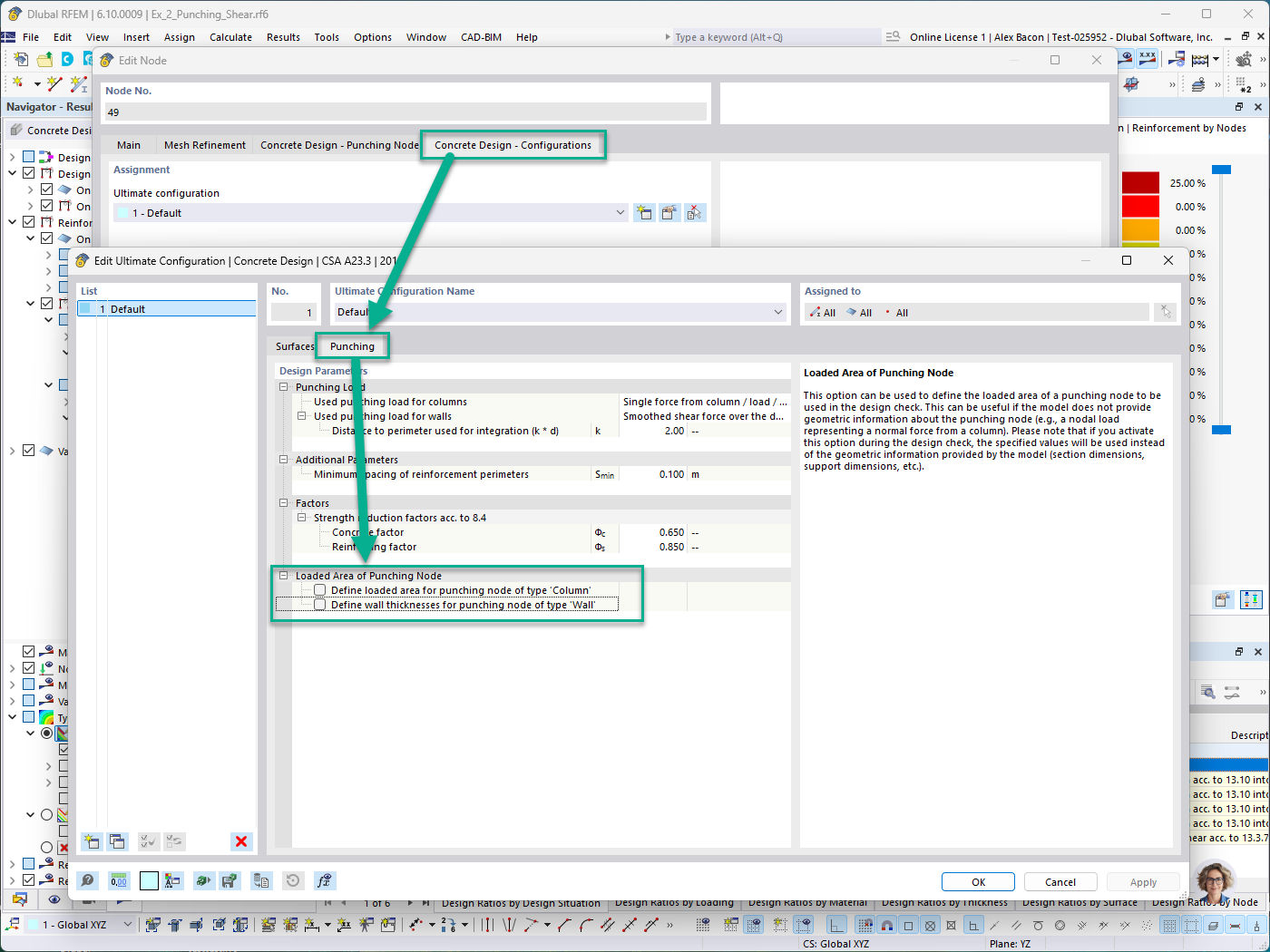
Task: Create a new ultimate configuration
Action: click(x=91, y=841)
